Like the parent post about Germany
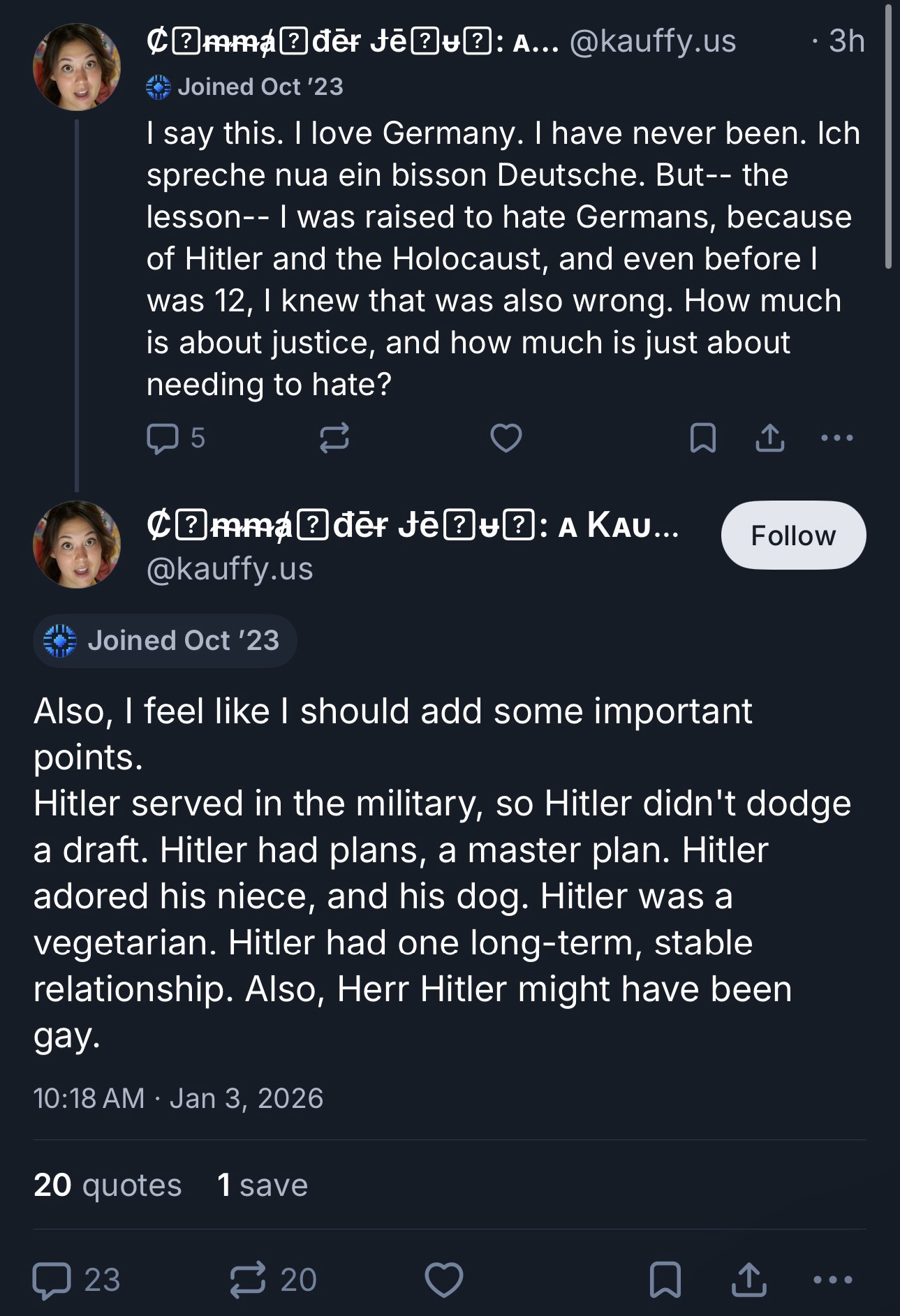This screenshot has height=1316, width=900. tap(506, 438)
